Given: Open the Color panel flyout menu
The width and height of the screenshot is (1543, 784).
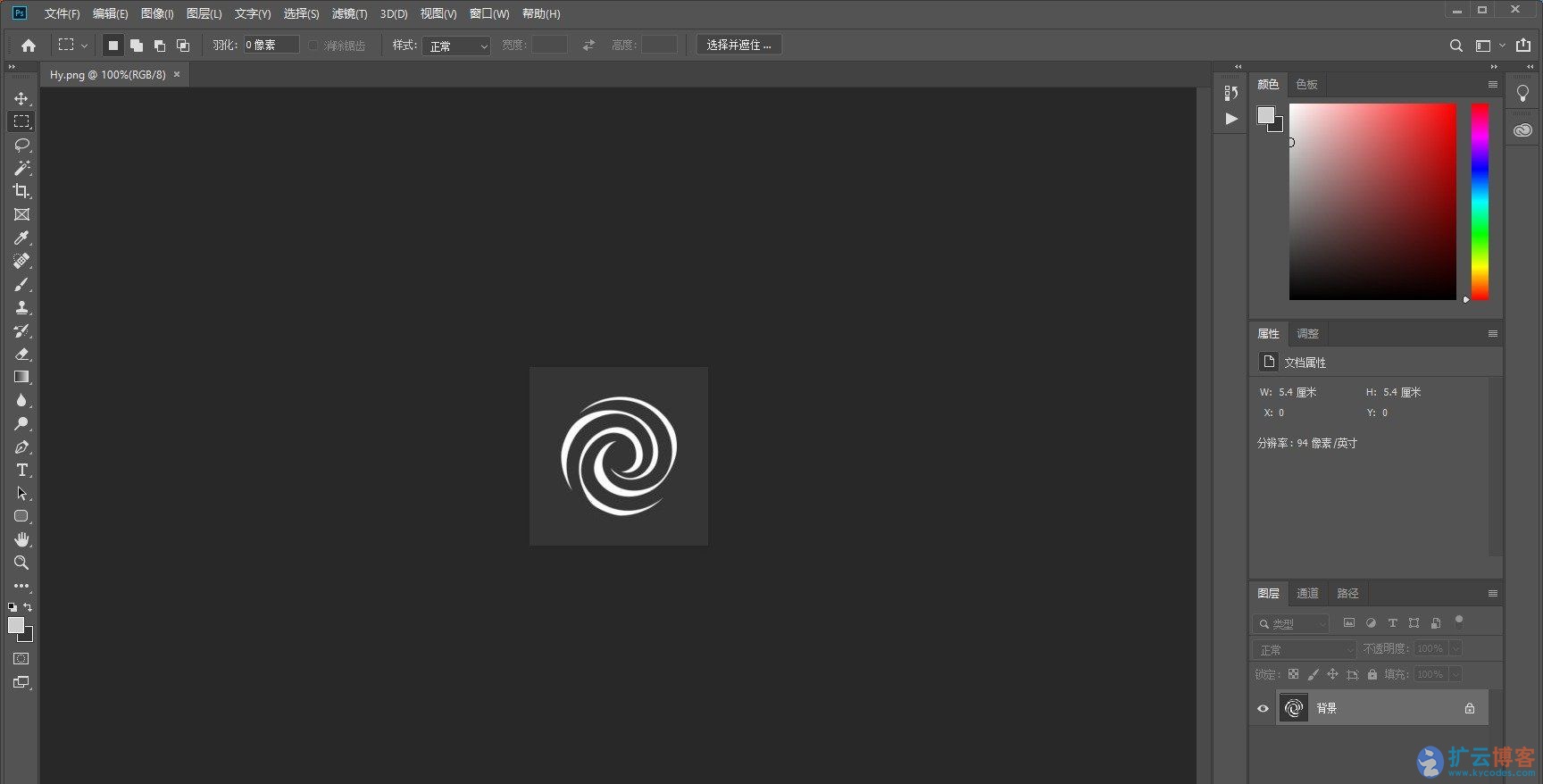Looking at the screenshot, I should coord(1492,84).
